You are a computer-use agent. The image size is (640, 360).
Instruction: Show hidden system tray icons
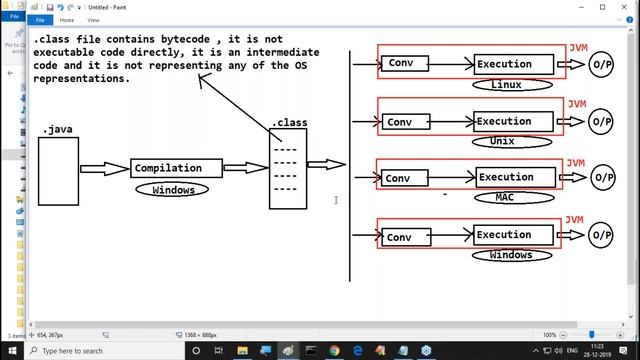pyautogui.click(x=536, y=351)
